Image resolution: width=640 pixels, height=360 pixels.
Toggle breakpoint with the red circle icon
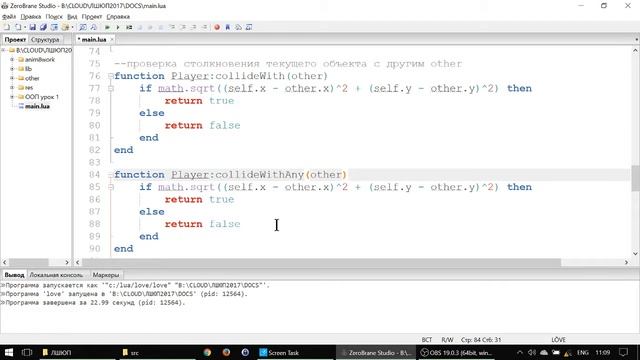coord(217,27)
